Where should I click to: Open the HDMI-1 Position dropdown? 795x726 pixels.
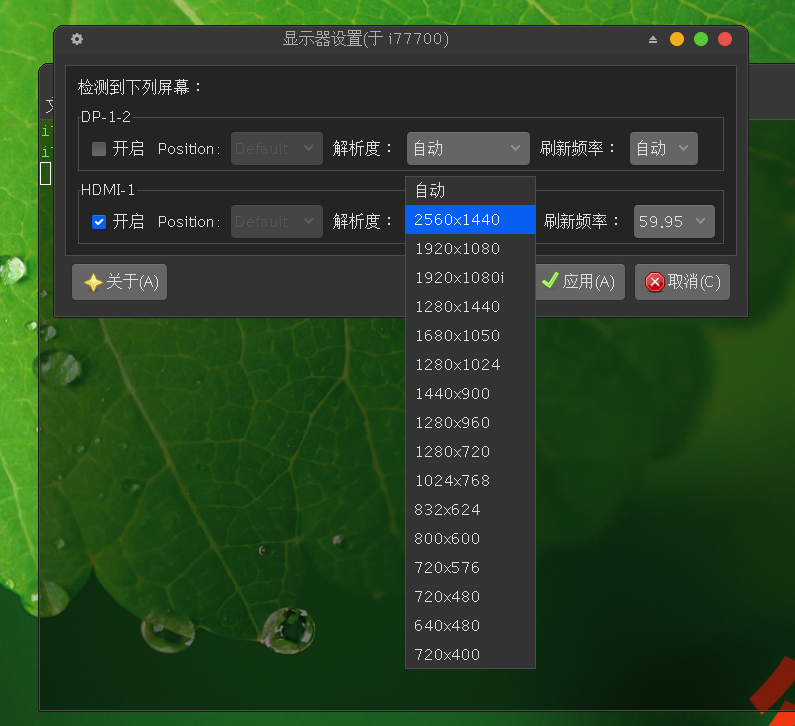click(x=277, y=222)
